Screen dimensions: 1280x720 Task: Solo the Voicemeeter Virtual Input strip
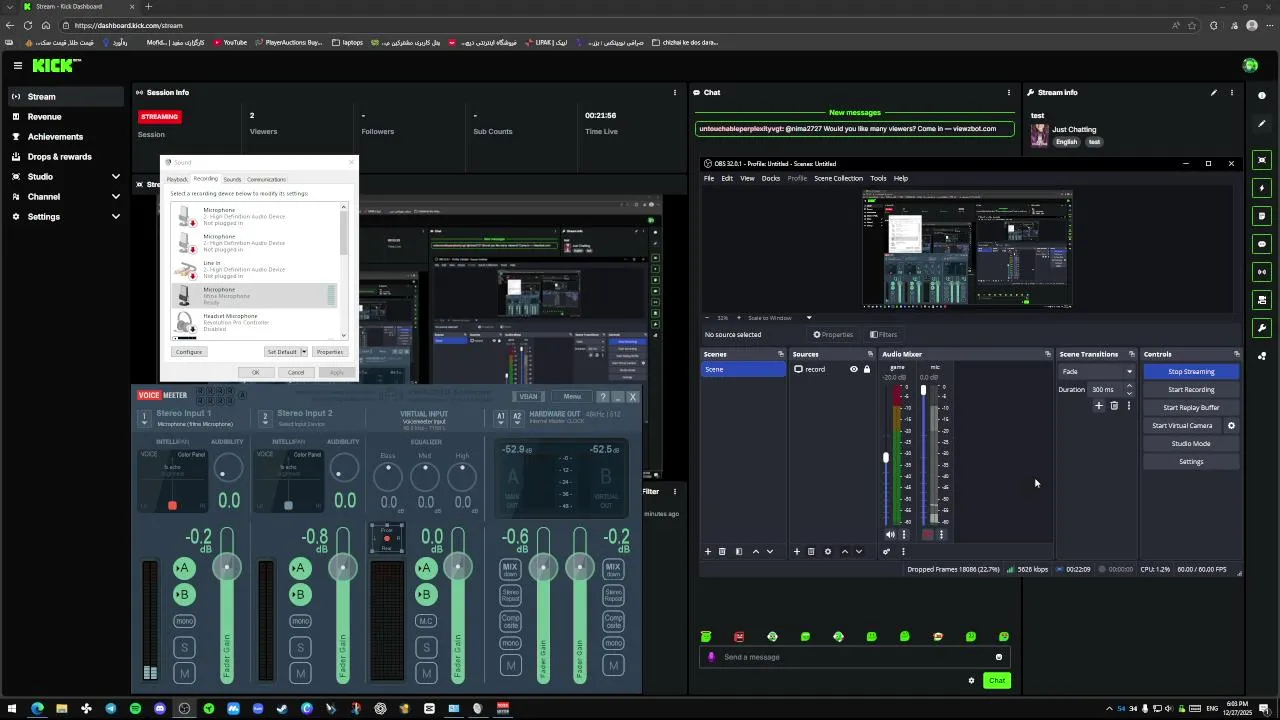(426, 647)
